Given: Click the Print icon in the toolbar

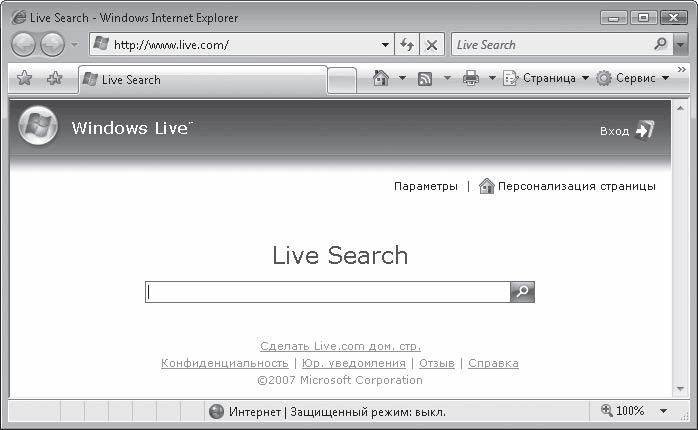Looking at the screenshot, I should coord(471,78).
